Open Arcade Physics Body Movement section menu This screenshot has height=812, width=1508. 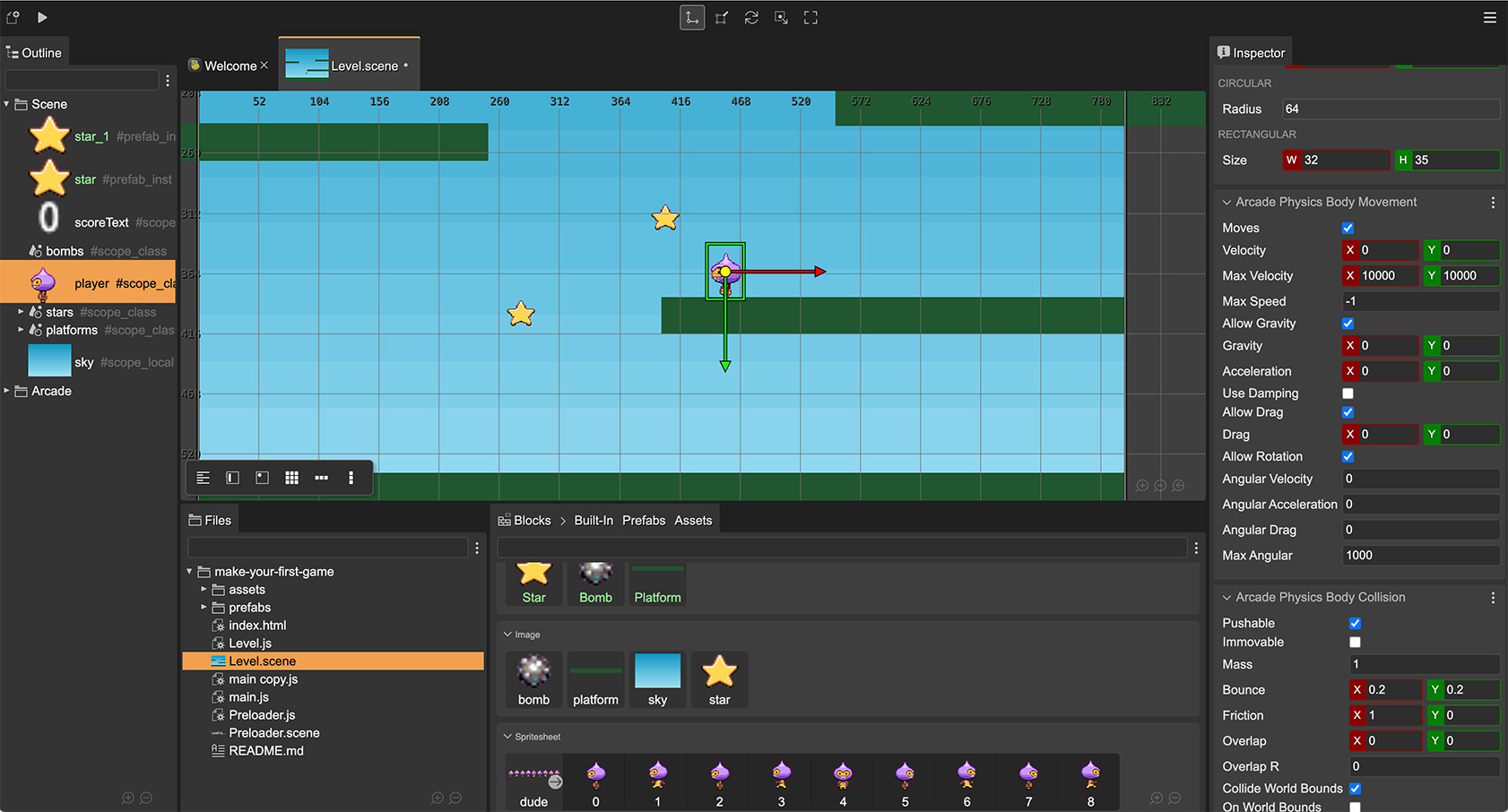1493,203
